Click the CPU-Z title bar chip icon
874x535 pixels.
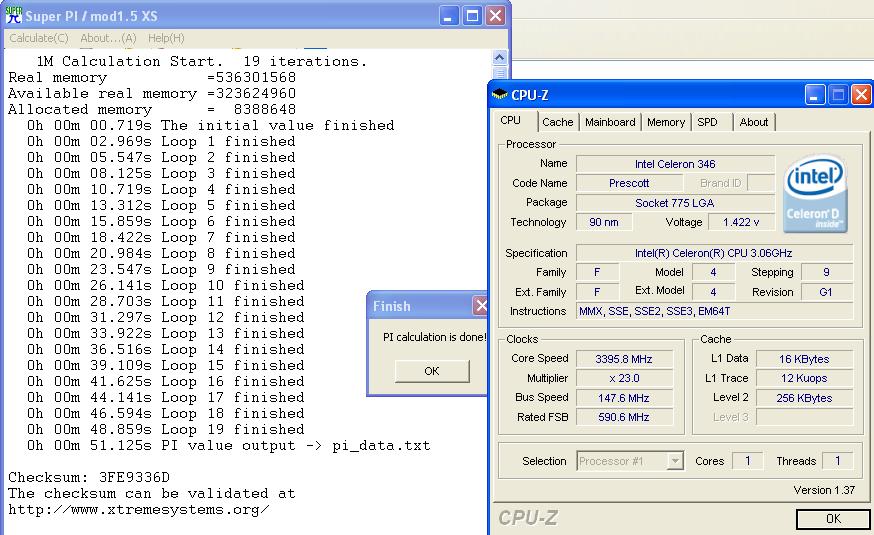[499, 94]
